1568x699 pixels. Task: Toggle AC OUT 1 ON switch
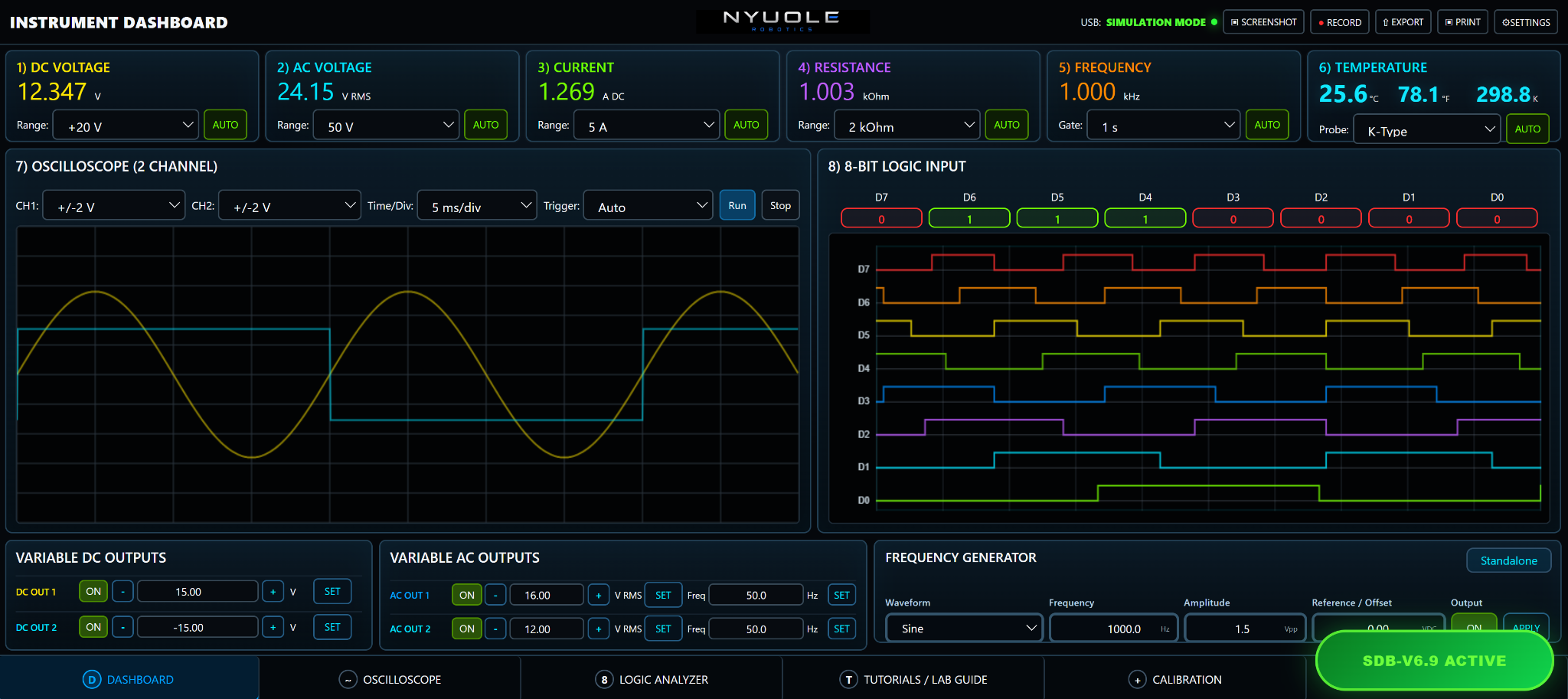(467, 595)
